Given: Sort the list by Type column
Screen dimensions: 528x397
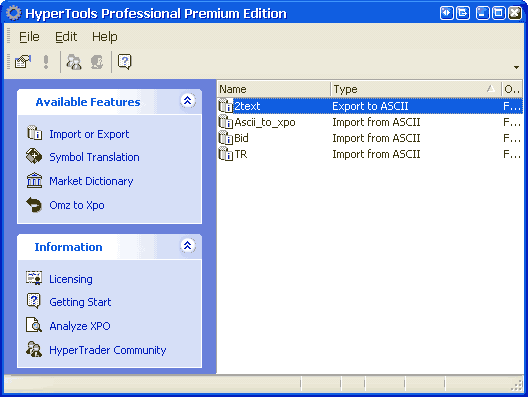Looking at the screenshot, I should pyautogui.click(x=416, y=89).
